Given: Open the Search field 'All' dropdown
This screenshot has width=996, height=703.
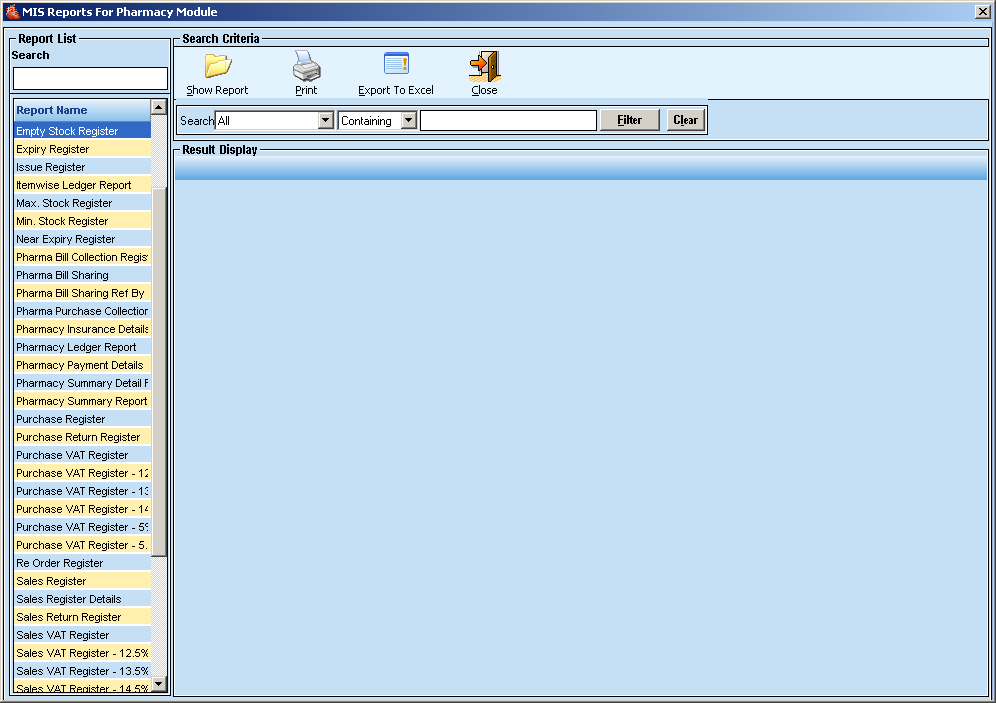Looking at the screenshot, I should 325,121.
